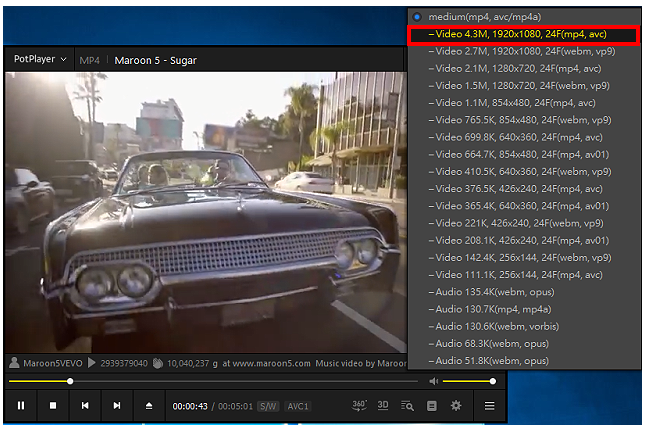Click the MP4 format label

[90, 60]
